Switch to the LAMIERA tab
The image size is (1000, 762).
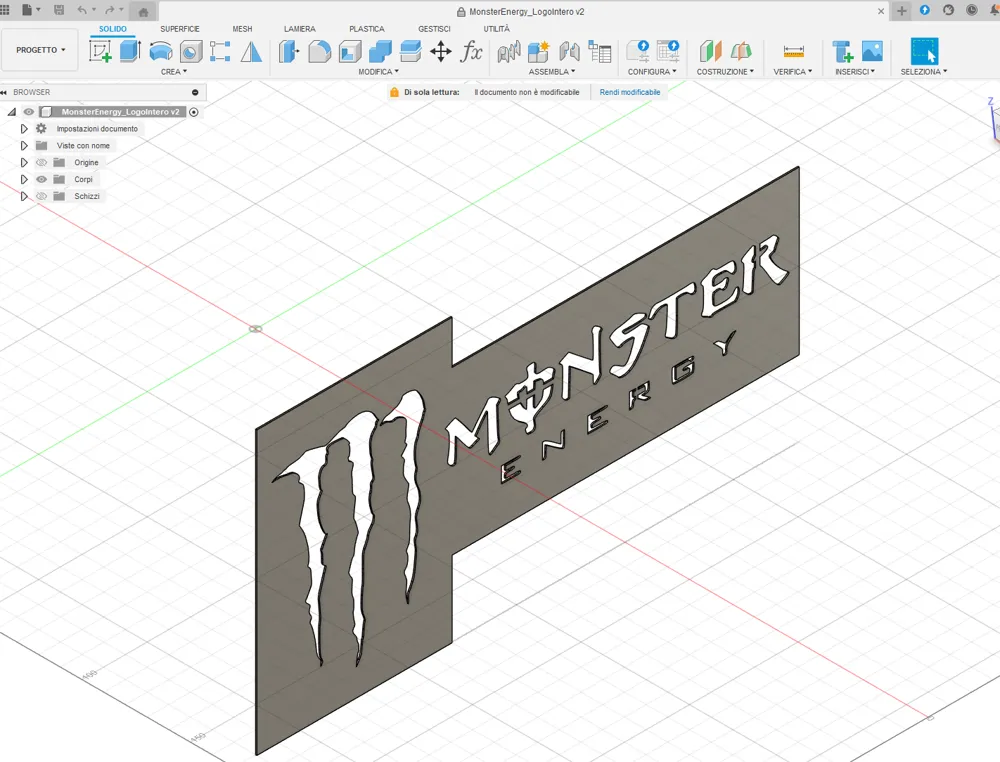300,29
